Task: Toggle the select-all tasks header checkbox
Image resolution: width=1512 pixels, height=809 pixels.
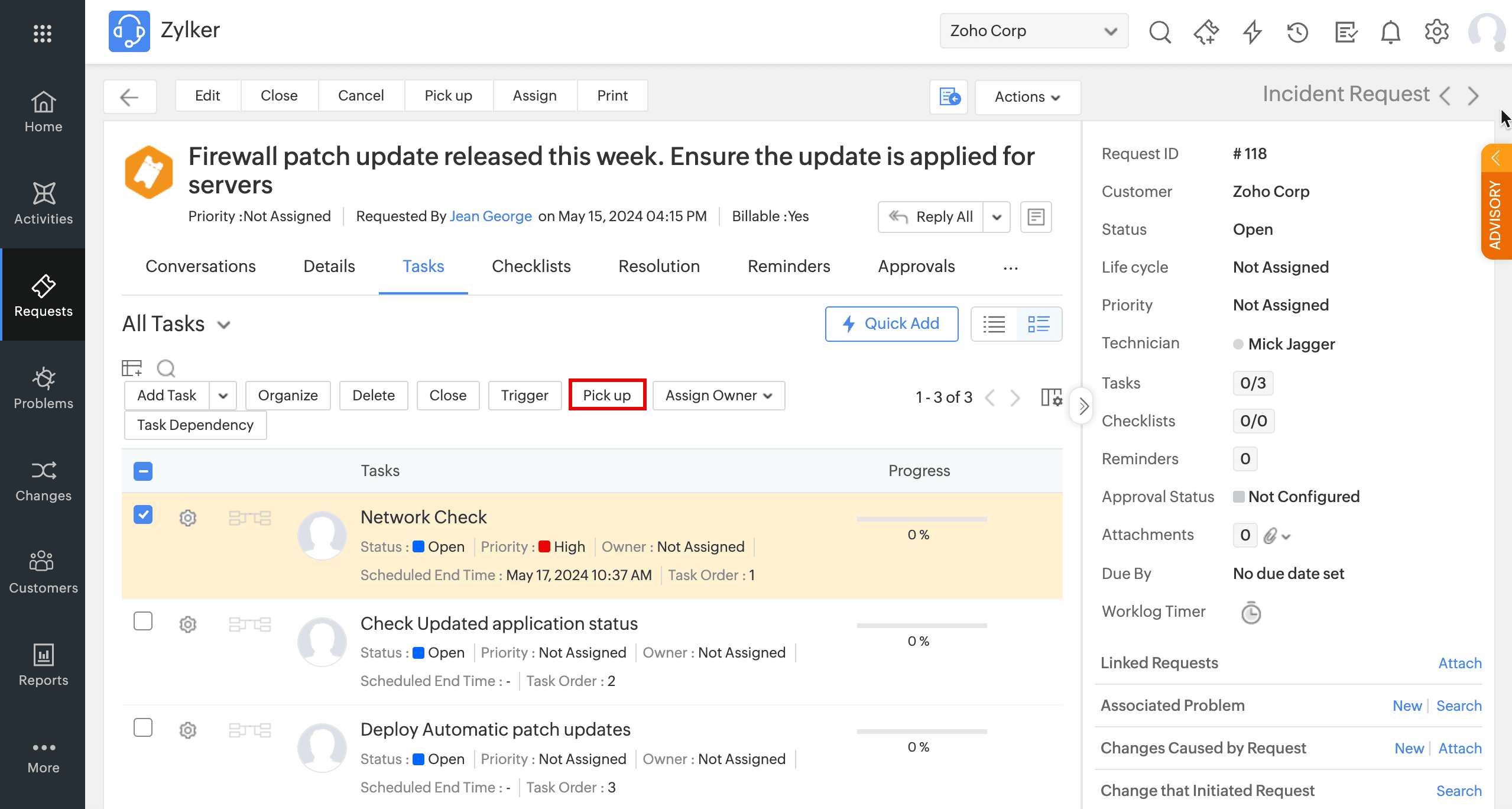Action: coord(143,471)
